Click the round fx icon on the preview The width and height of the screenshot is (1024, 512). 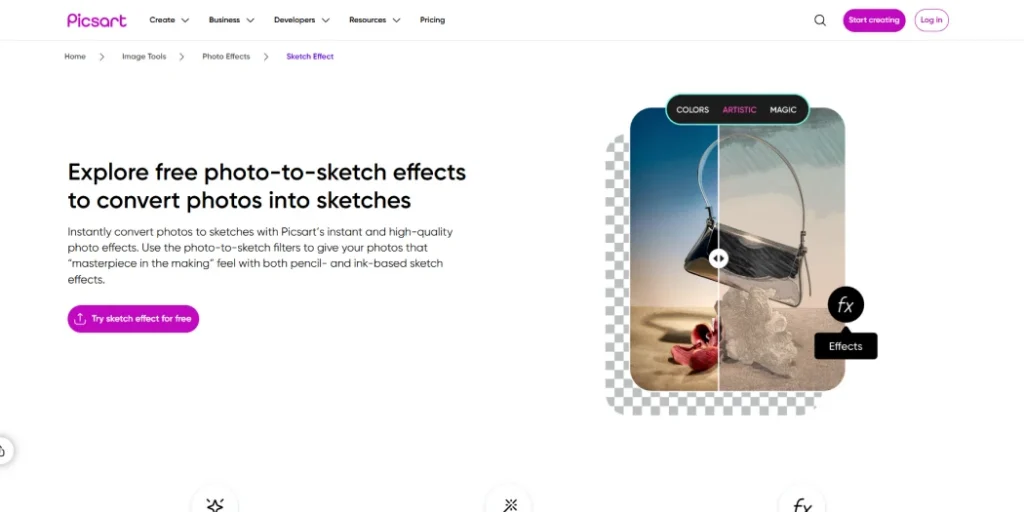click(x=845, y=306)
